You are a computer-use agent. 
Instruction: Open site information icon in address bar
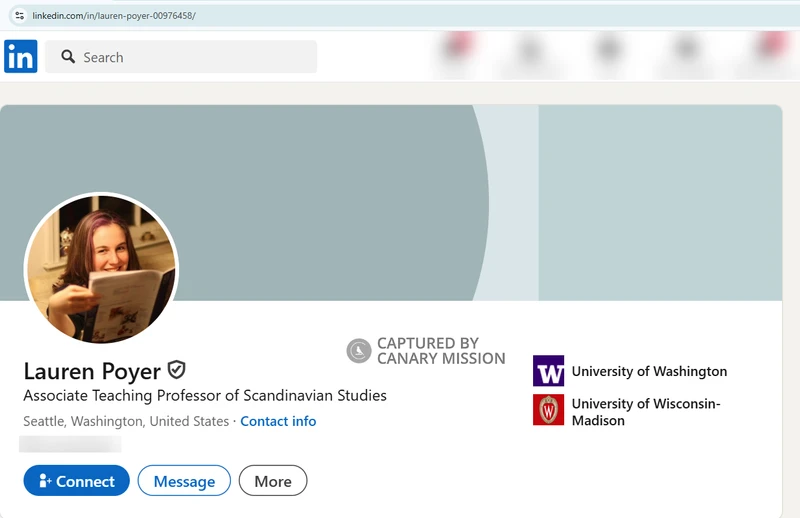19,16
